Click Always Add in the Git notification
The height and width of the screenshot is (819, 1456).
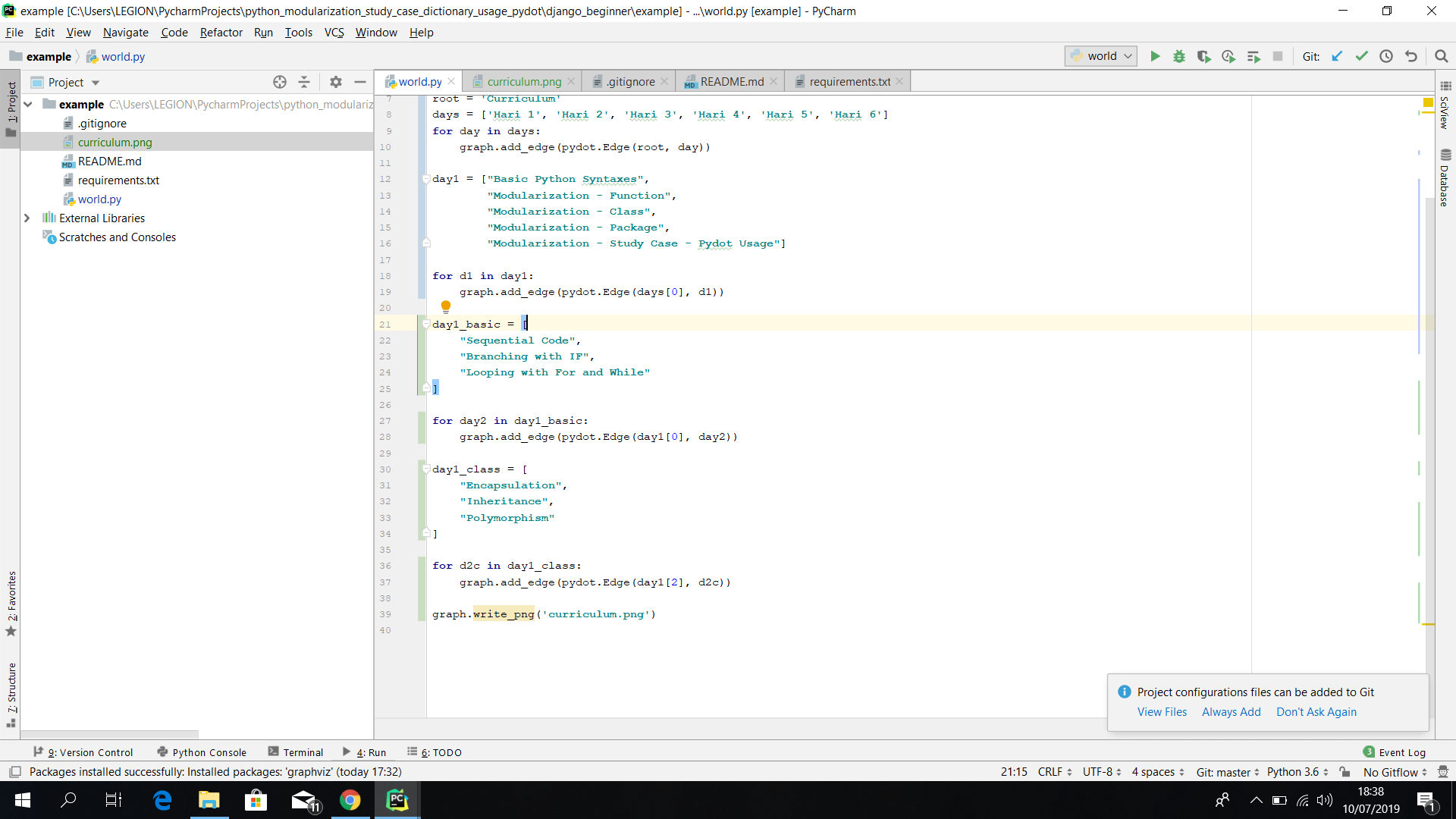pos(1230,712)
